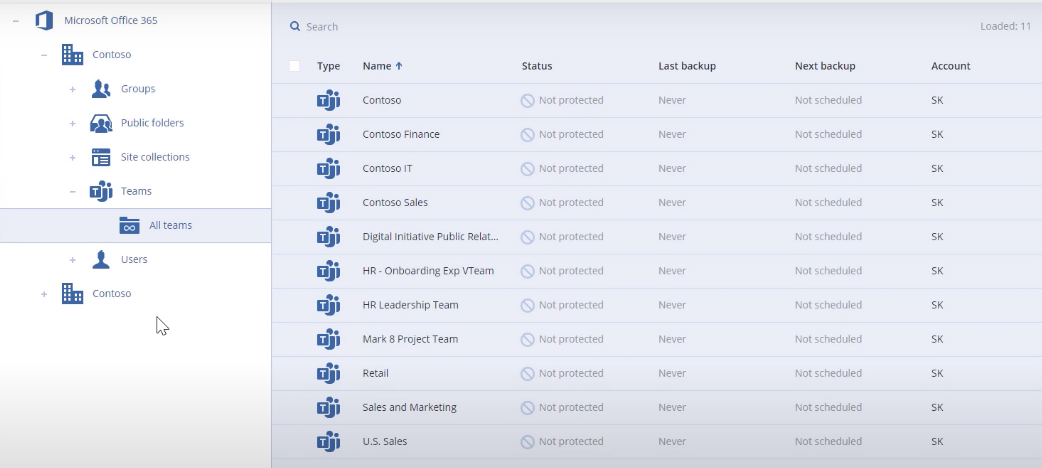Click the Not protected status icon for U.S. Sales
1042x468 pixels.
(528, 442)
